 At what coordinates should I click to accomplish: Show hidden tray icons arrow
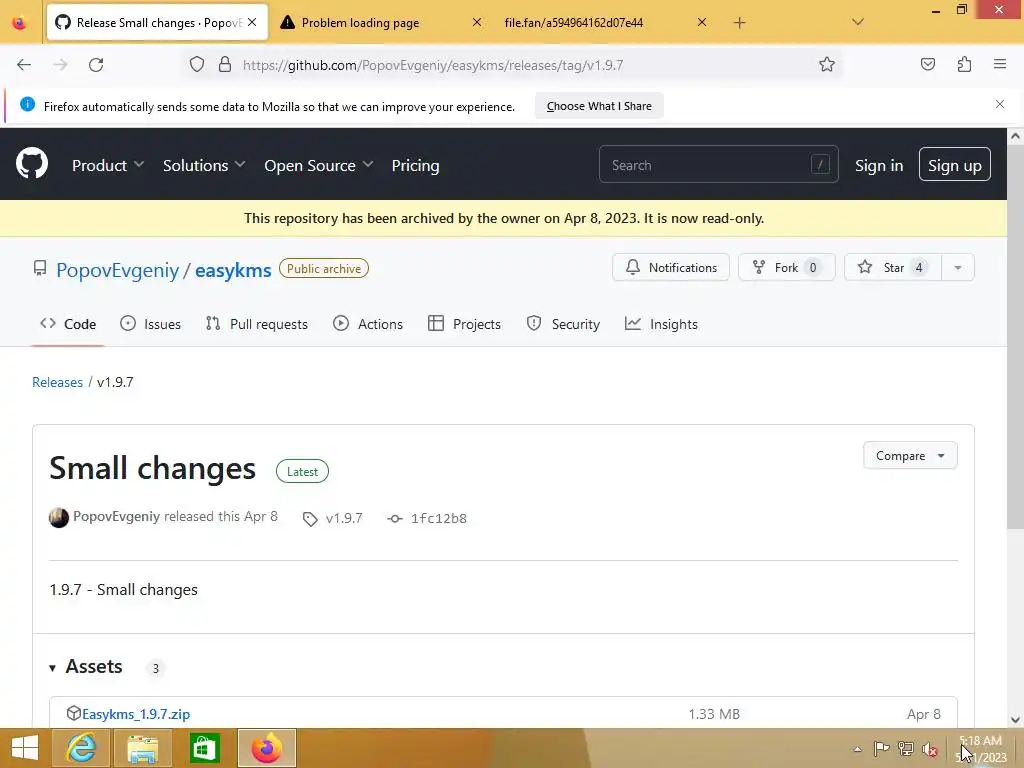857,749
